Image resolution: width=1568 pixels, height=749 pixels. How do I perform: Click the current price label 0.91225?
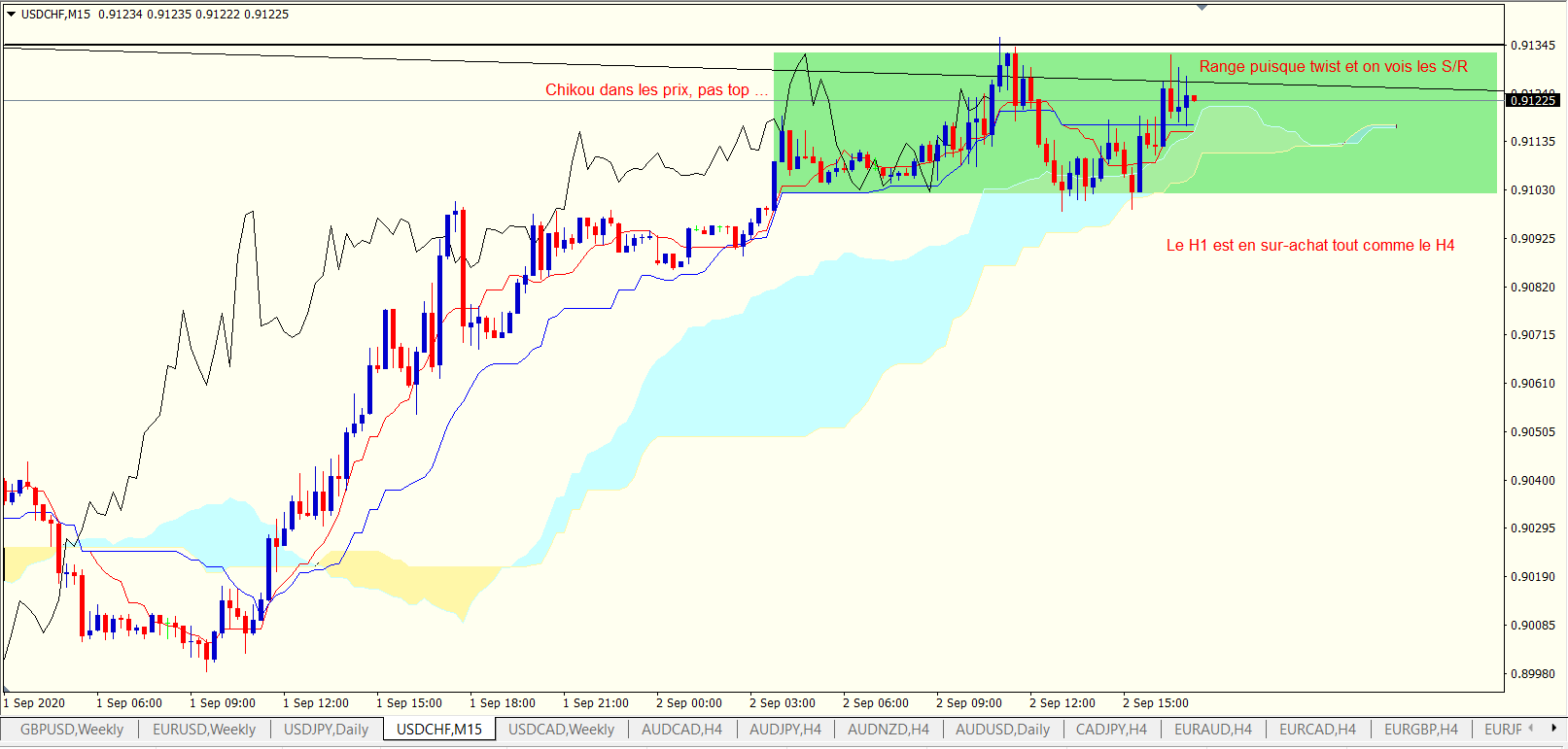(x=1533, y=100)
